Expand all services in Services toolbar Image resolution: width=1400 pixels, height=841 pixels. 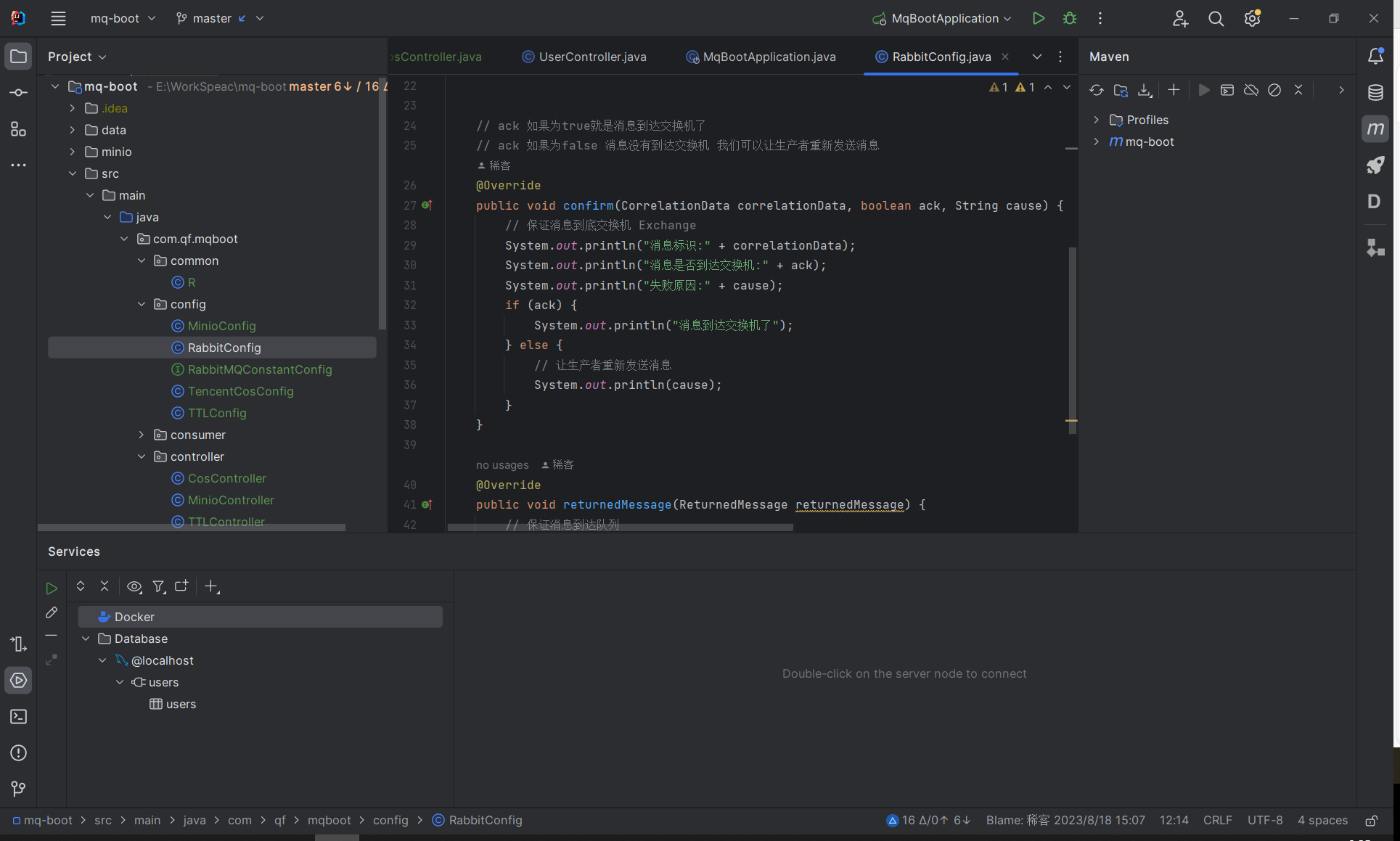[81, 586]
